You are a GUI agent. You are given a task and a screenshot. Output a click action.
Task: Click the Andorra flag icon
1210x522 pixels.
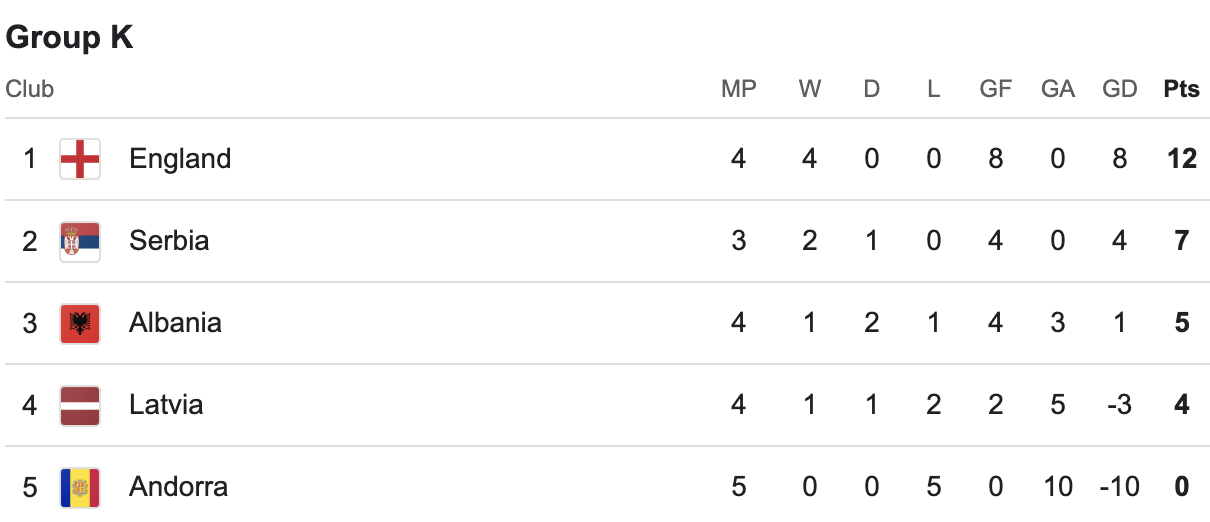coord(80,487)
